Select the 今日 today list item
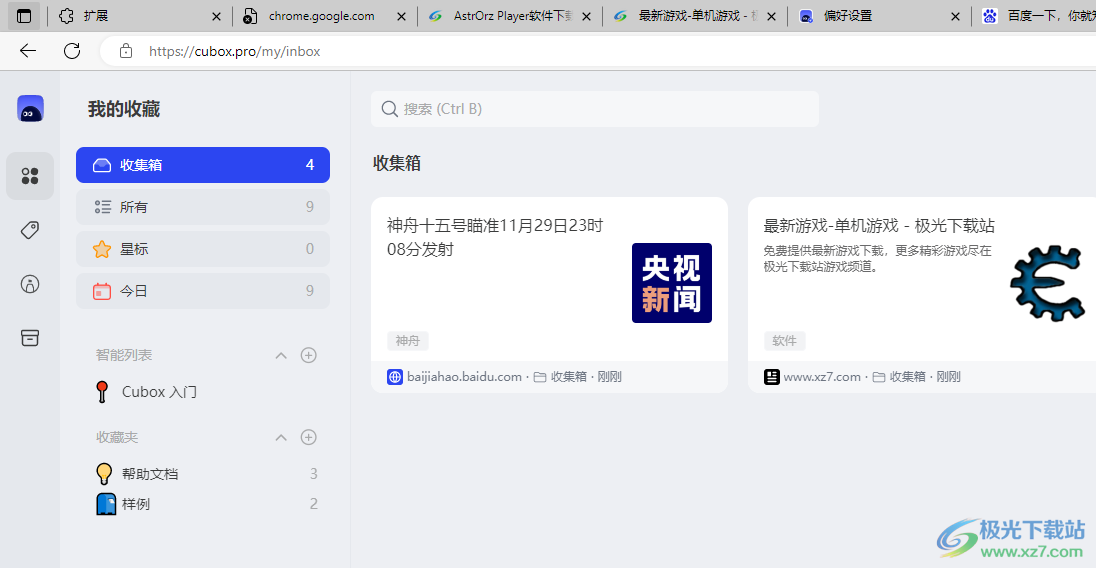Image resolution: width=1096 pixels, height=568 pixels. pyautogui.click(x=203, y=291)
